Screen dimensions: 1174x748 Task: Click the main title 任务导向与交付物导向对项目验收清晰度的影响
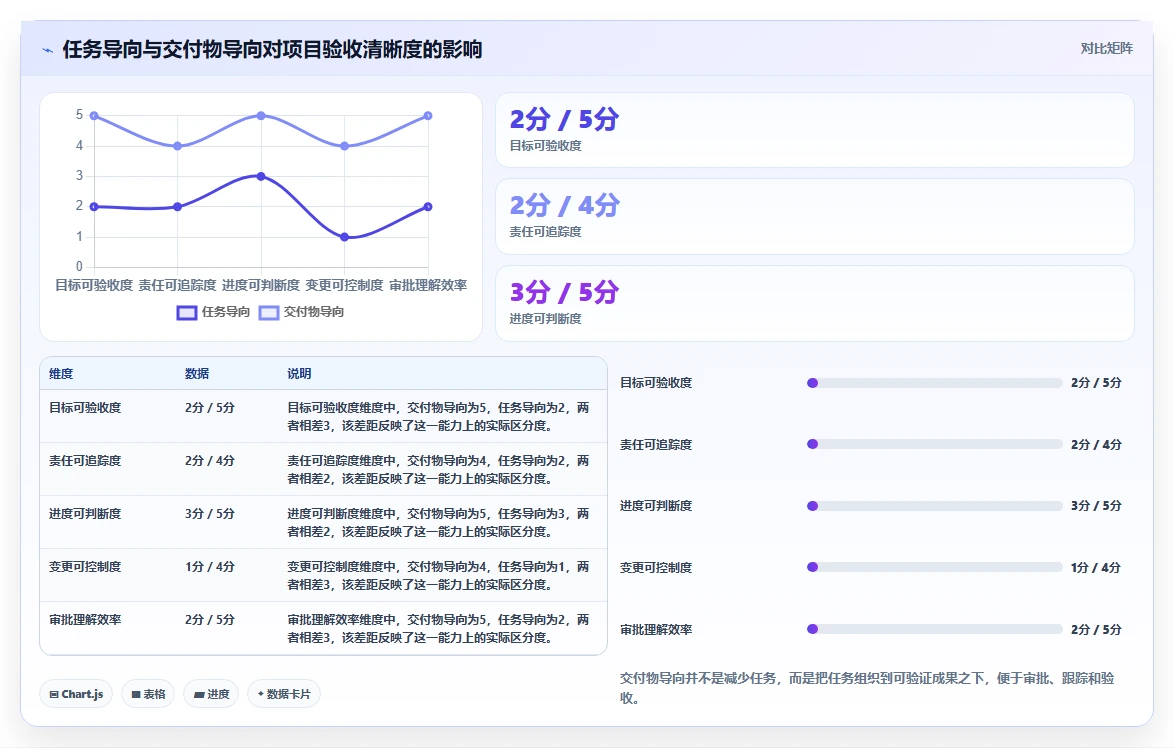[x=273, y=49]
